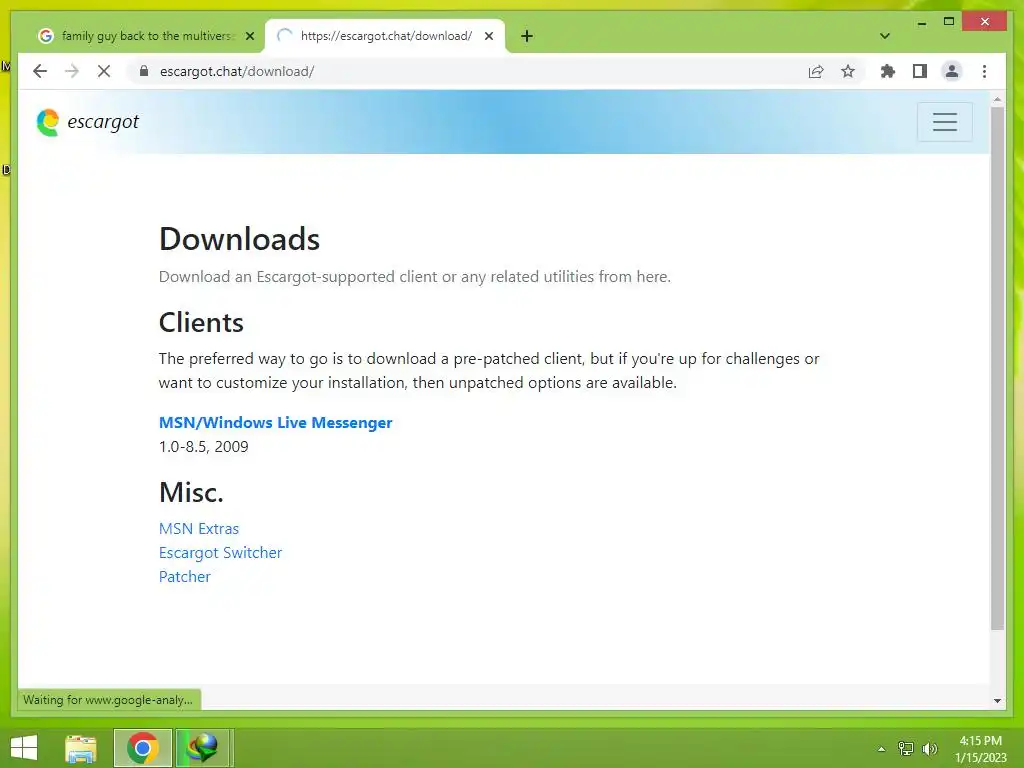Maximize the Chrome window
This screenshot has height=768, width=1024.
click(x=949, y=22)
